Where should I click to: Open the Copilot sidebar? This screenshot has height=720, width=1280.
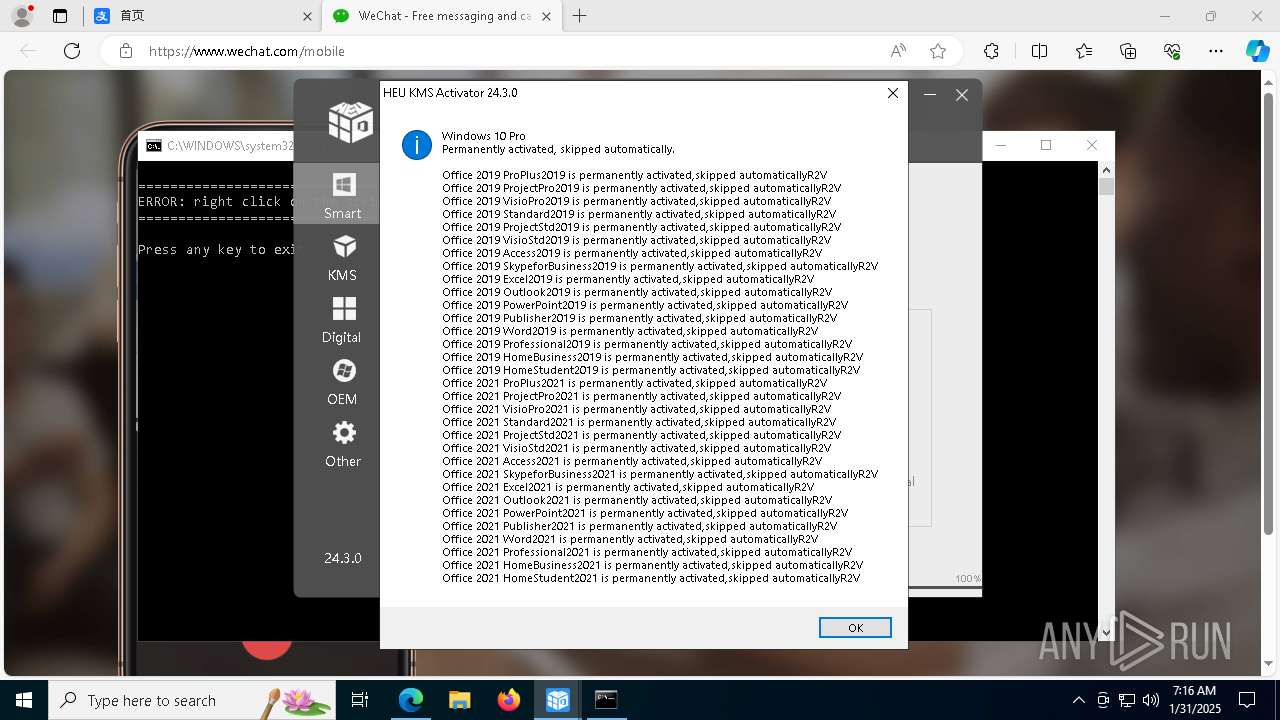pyautogui.click(x=1257, y=51)
